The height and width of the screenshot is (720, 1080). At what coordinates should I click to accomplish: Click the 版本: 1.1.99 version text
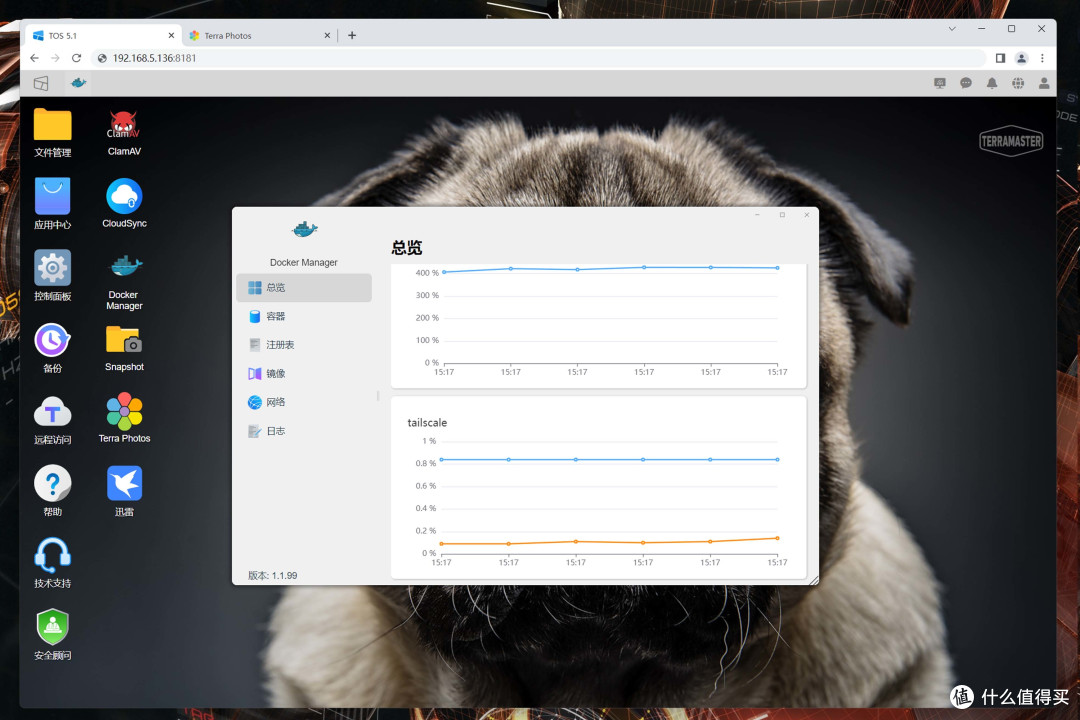click(x=273, y=576)
